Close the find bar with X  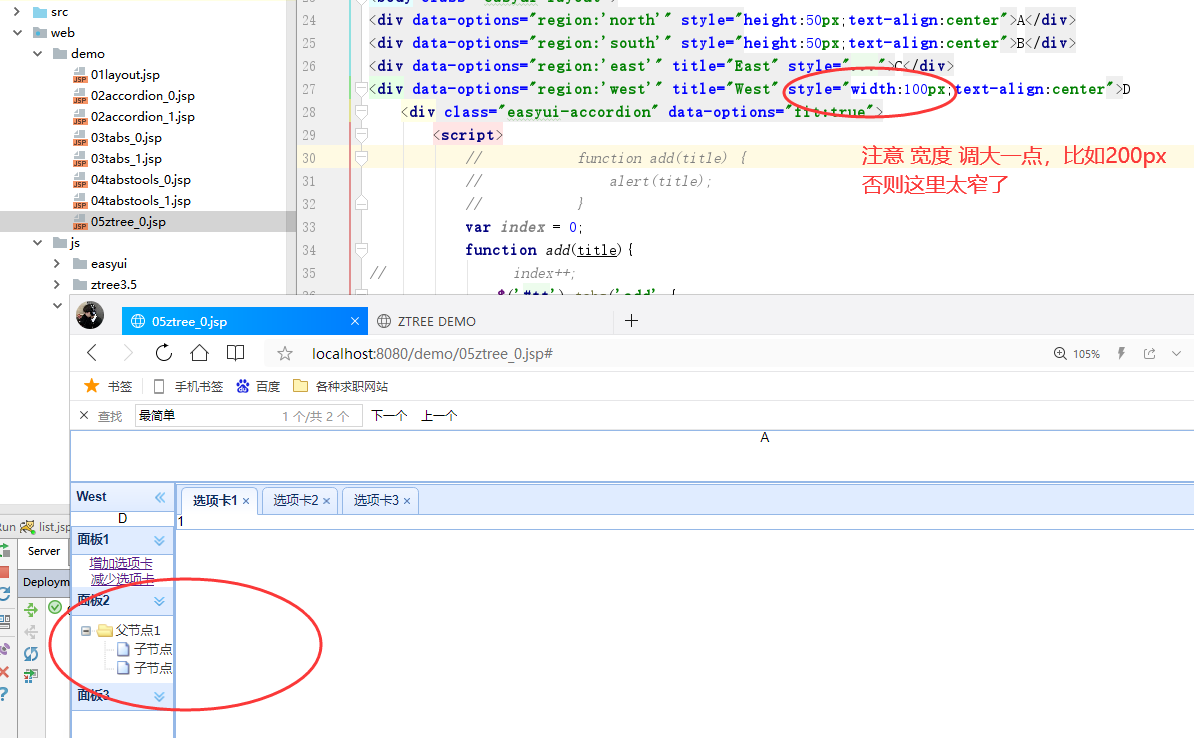[x=84, y=415]
